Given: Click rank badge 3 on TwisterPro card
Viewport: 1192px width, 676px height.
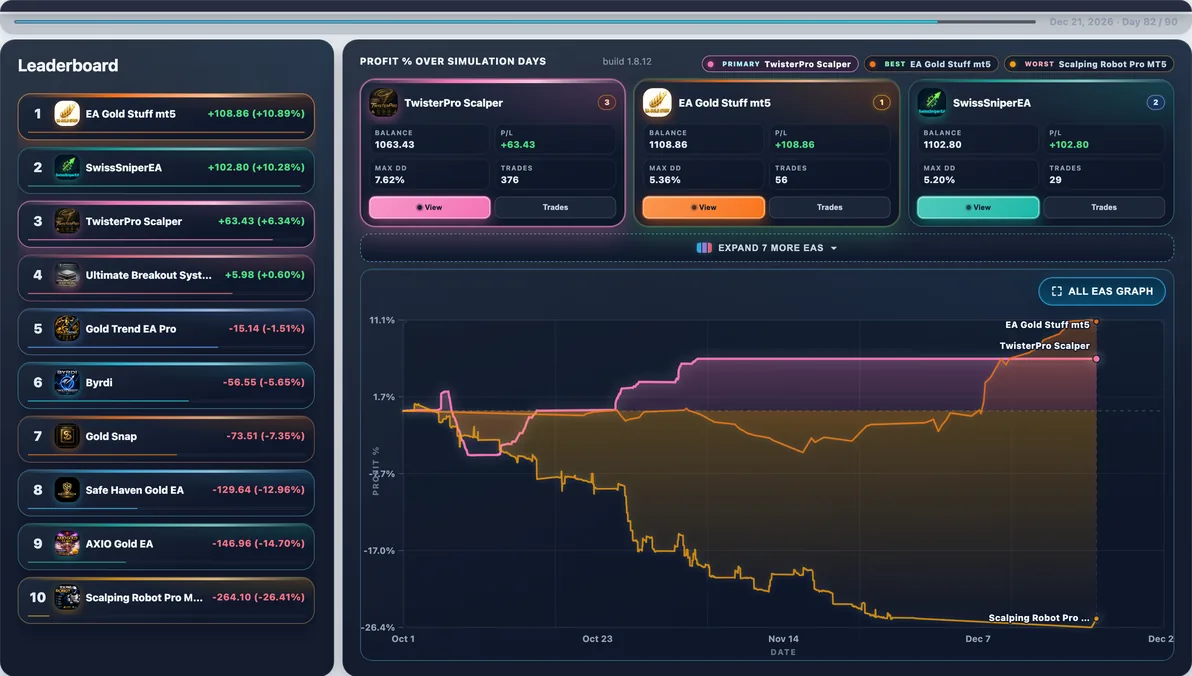Looking at the screenshot, I should pos(607,102).
